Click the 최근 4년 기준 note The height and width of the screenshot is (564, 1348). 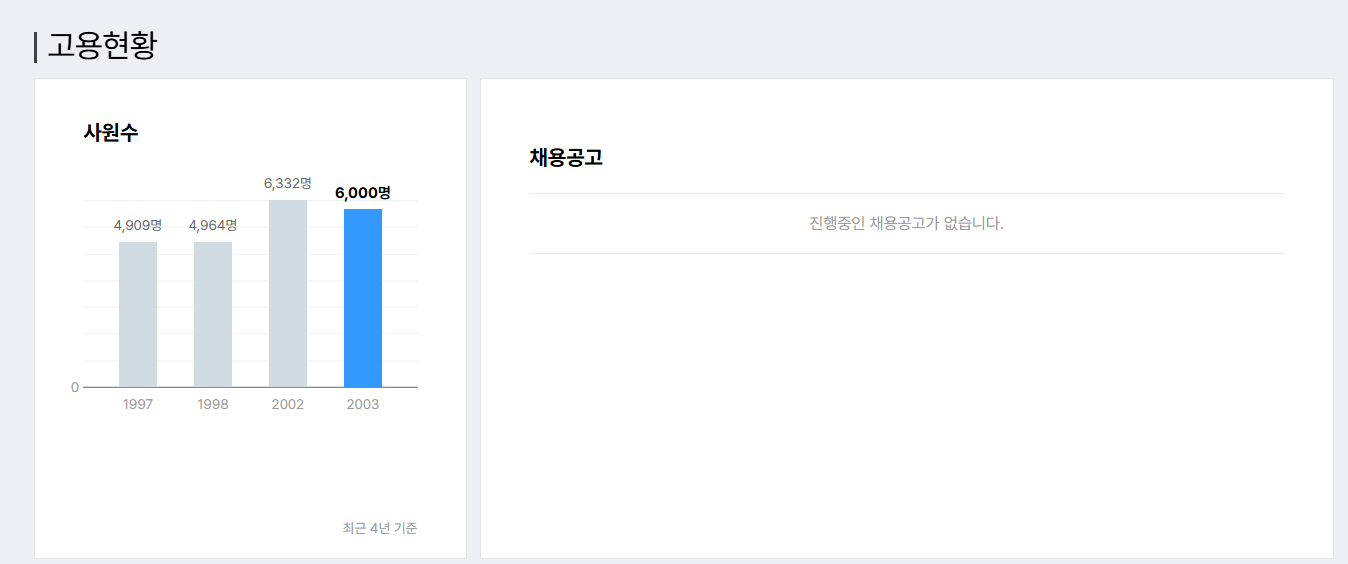pyautogui.click(x=380, y=528)
